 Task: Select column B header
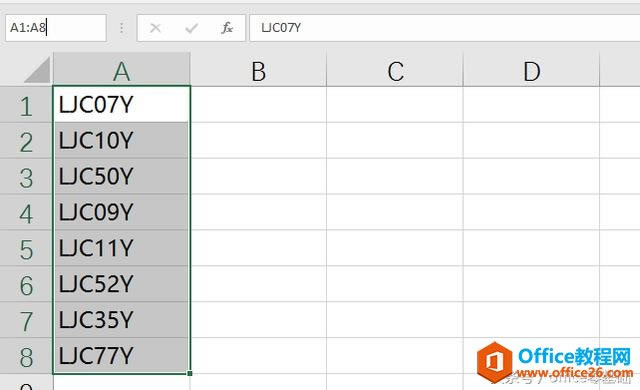[x=258, y=69]
